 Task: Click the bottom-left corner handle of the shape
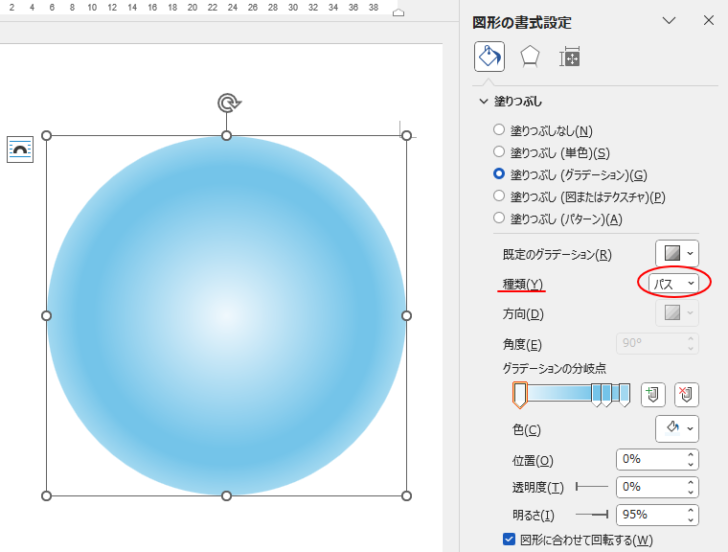pyautogui.click(x=46, y=496)
